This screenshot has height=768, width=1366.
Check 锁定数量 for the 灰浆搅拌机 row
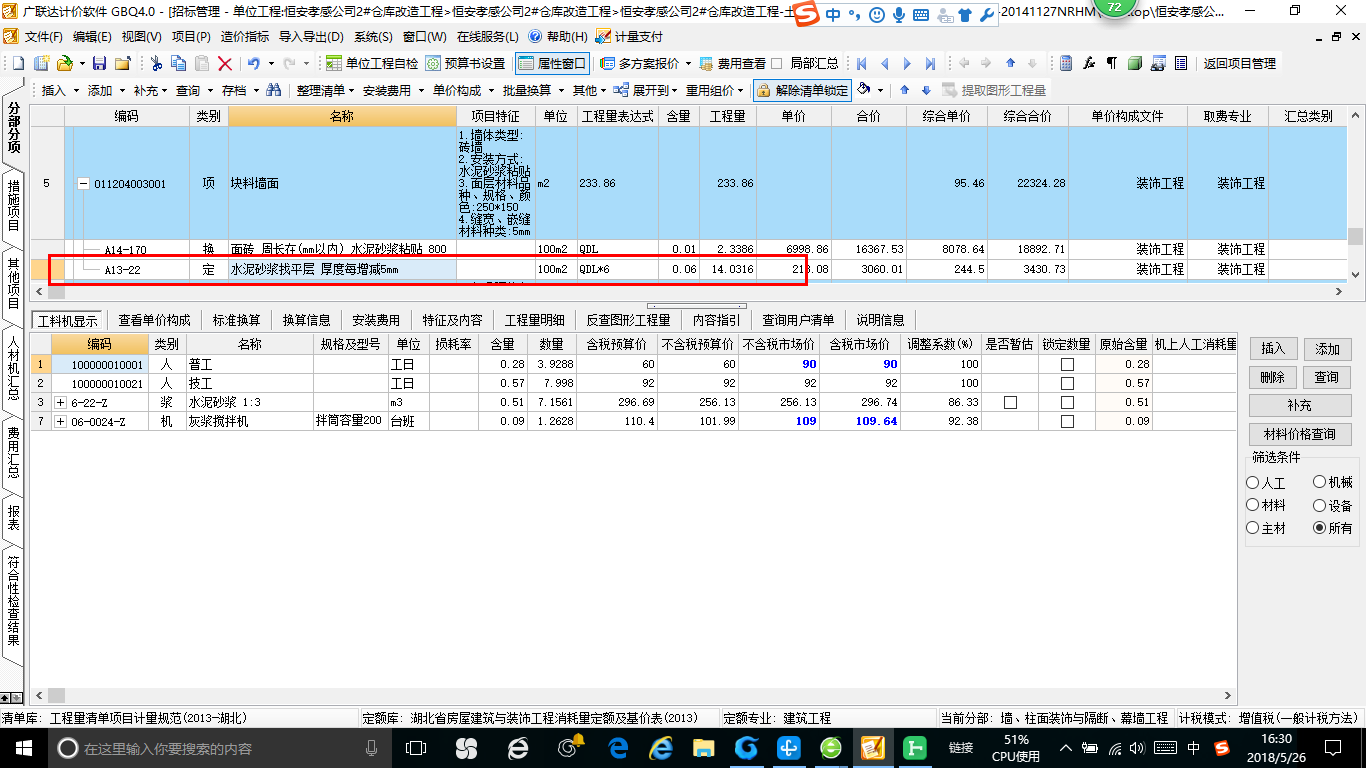1067,421
